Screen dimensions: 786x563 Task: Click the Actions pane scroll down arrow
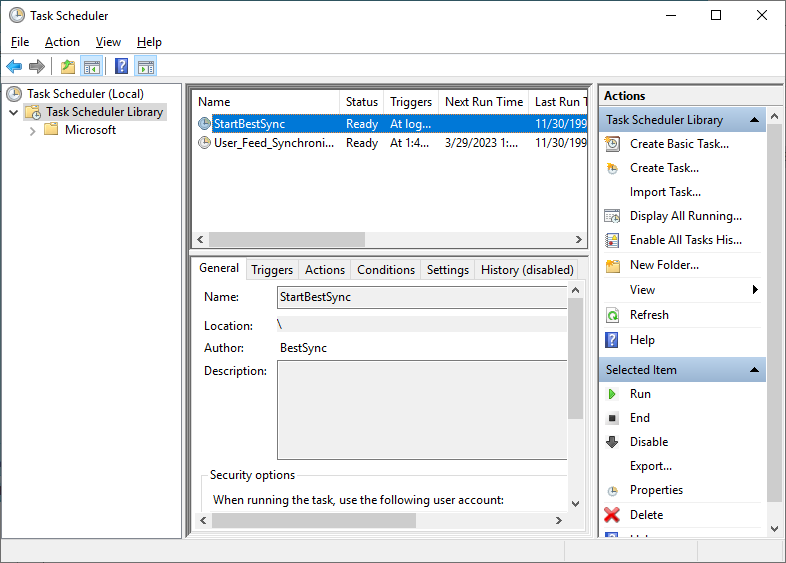pos(774,528)
